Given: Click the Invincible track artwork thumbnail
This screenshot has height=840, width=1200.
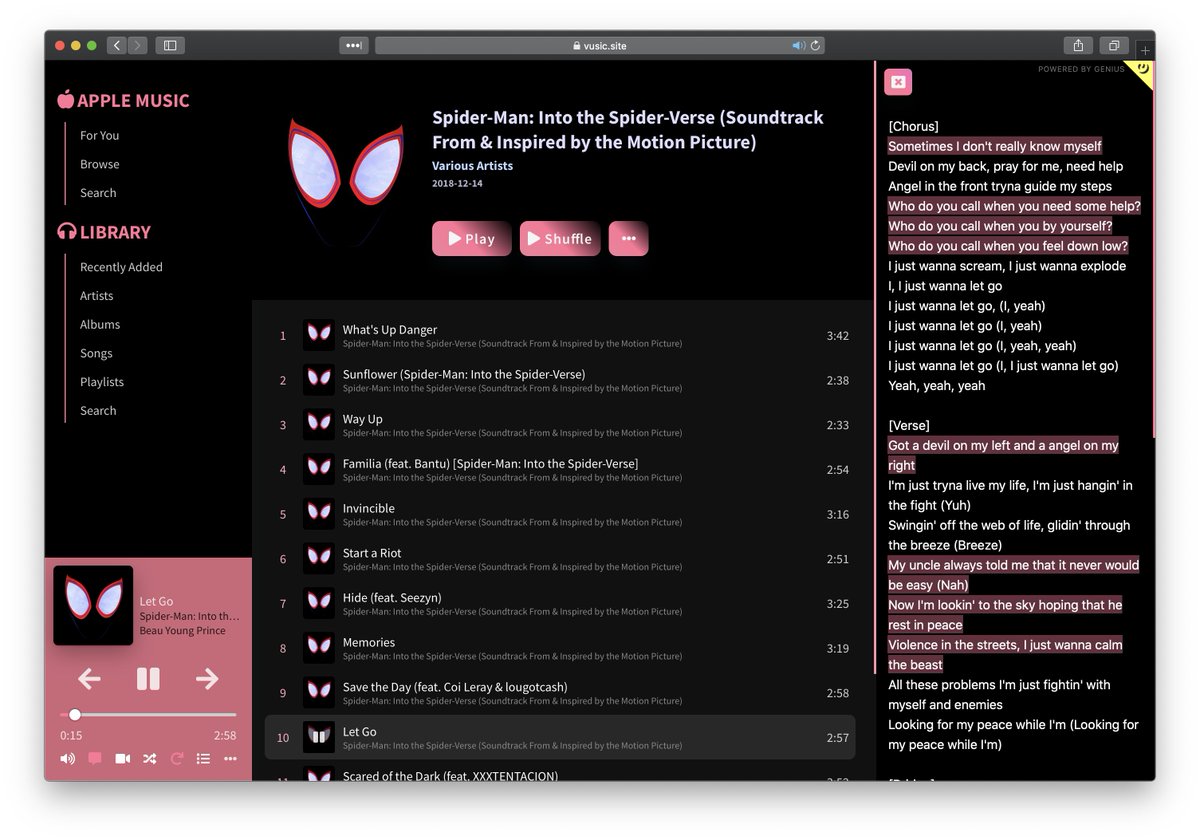Looking at the screenshot, I should [x=319, y=514].
